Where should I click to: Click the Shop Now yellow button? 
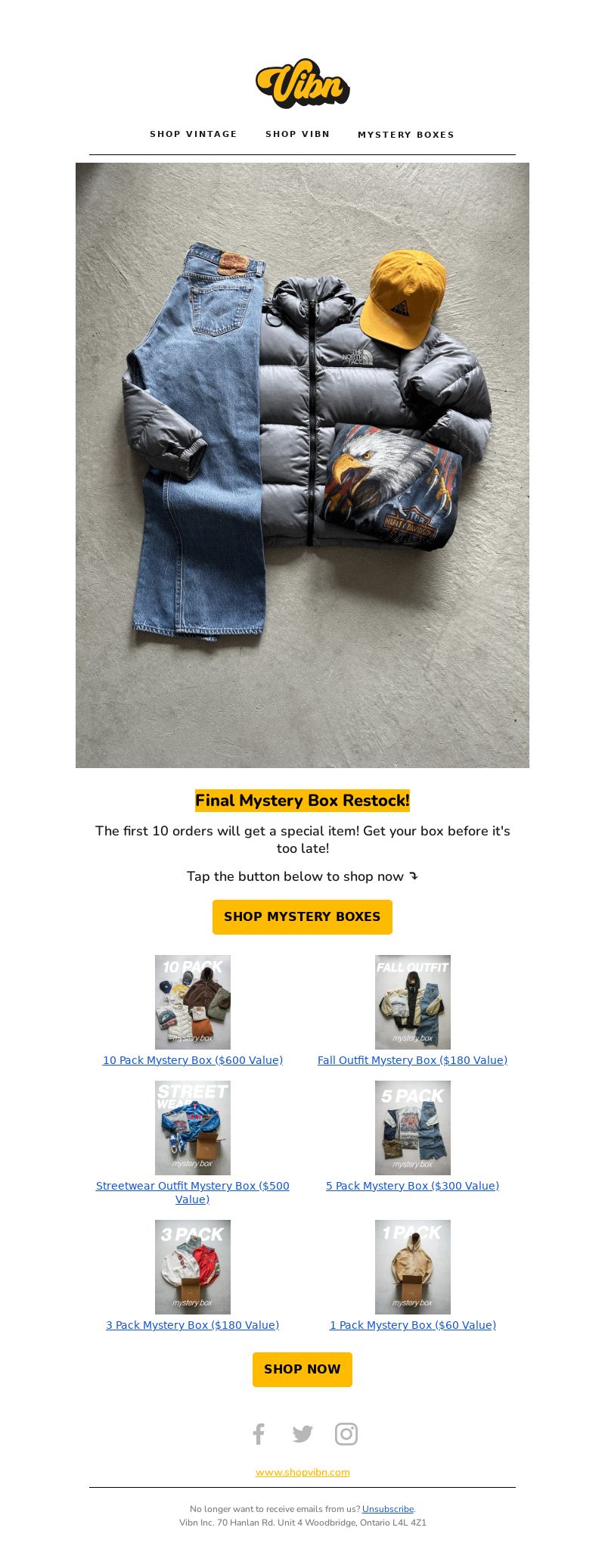click(x=302, y=1369)
